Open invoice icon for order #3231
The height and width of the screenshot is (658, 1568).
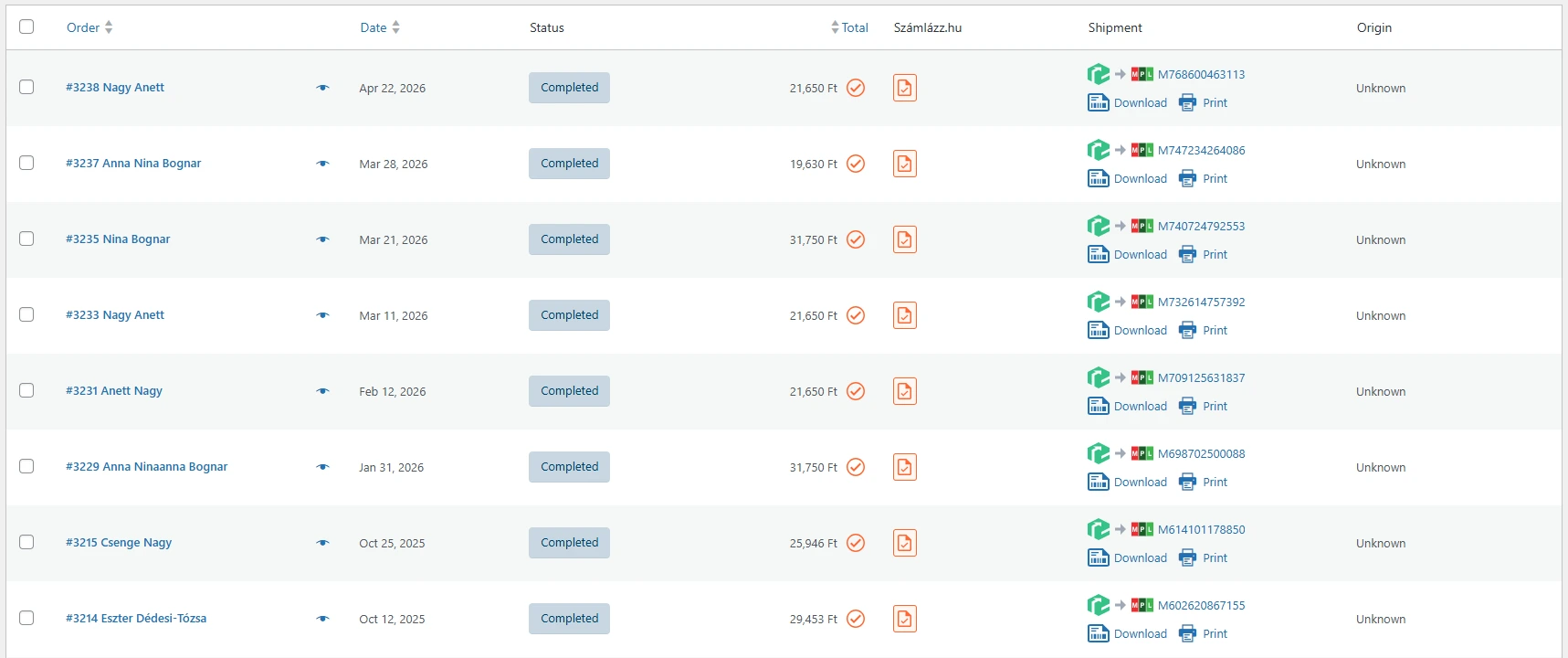(x=904, y=391)
